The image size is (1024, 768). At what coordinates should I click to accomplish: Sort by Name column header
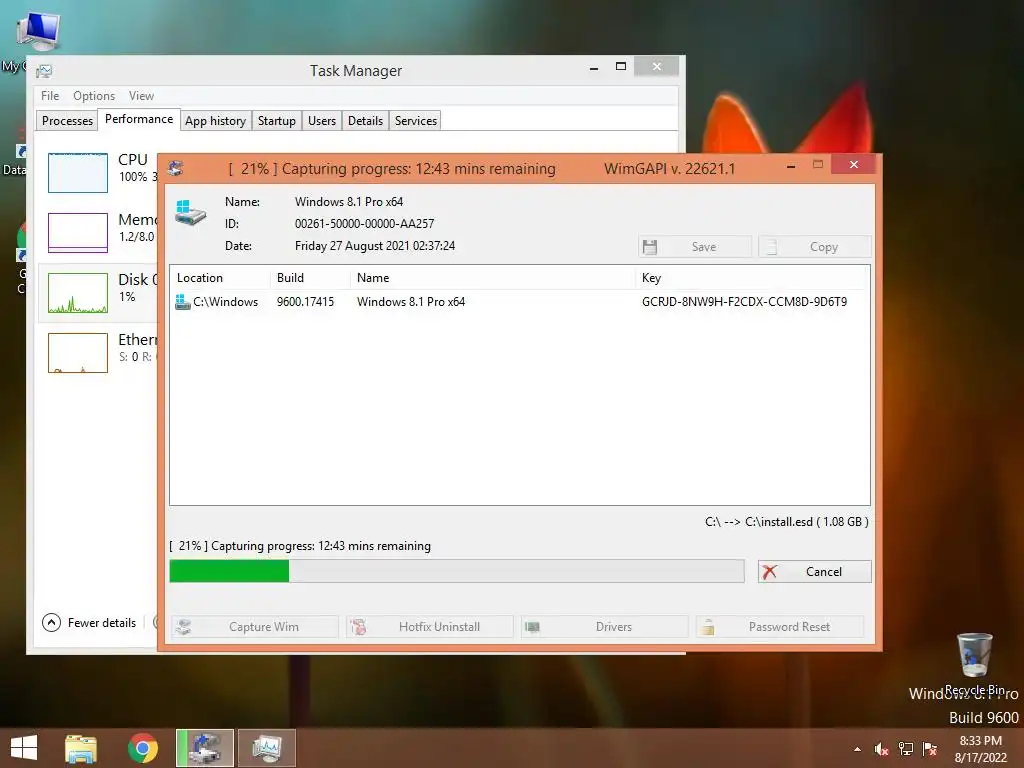tap(492, 278)
